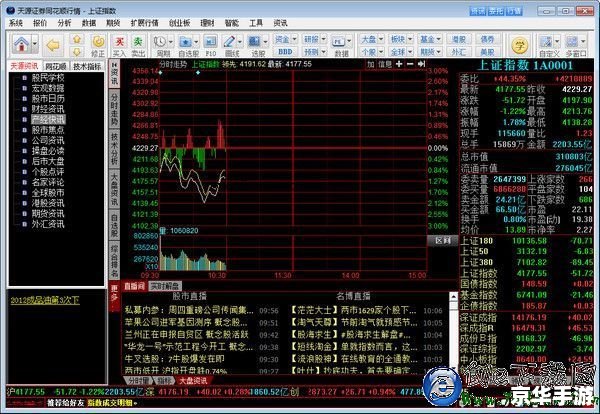Expand the 画线 dropdown arrow

coord(240,42)
